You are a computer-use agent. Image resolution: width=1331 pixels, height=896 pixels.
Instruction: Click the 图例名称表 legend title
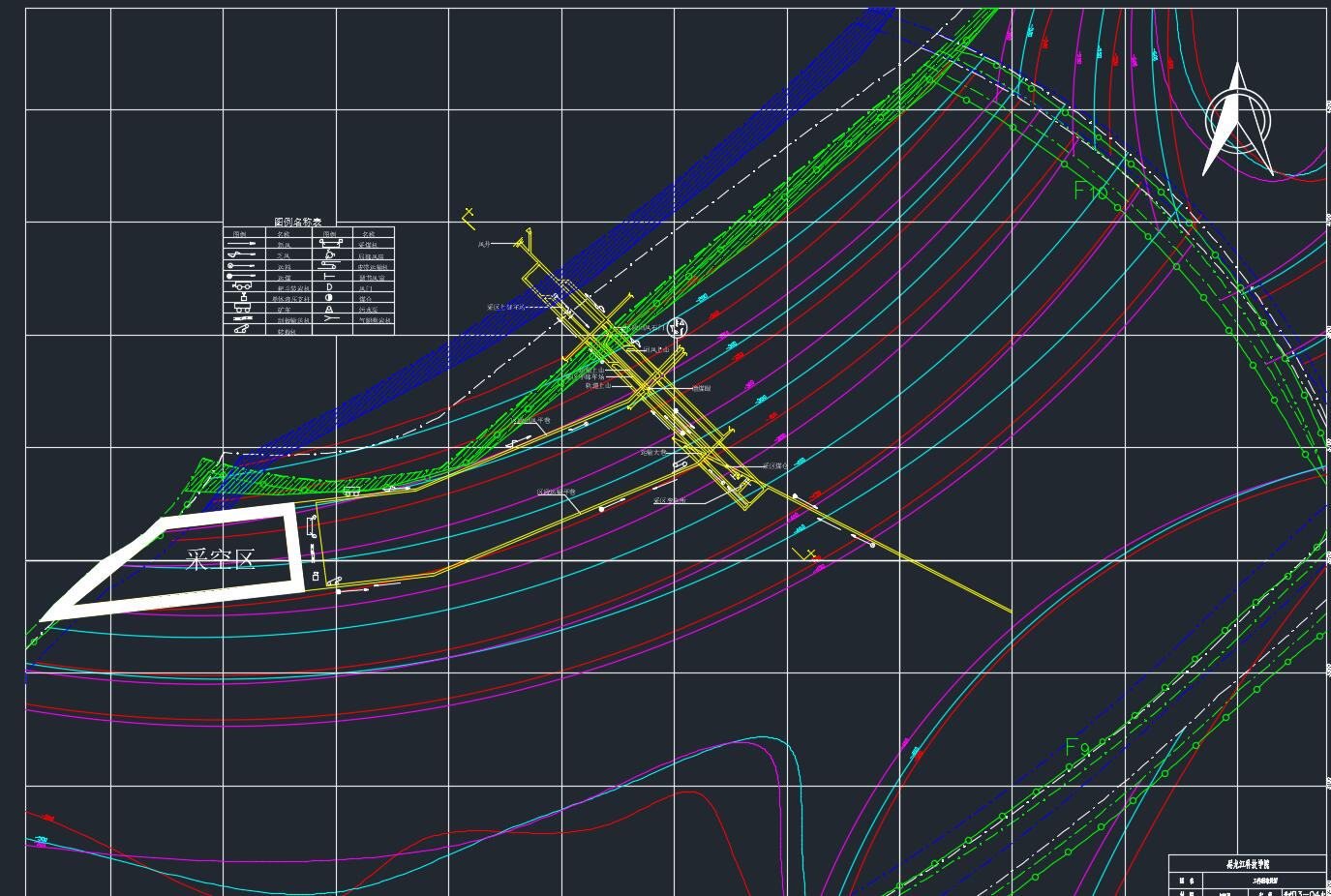click(x=298, y=222)
